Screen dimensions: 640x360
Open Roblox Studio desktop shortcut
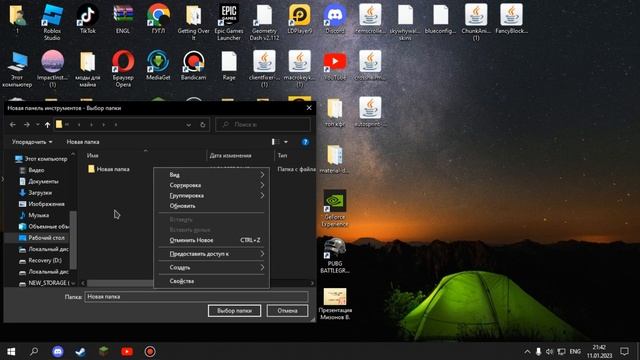[52, 22]
